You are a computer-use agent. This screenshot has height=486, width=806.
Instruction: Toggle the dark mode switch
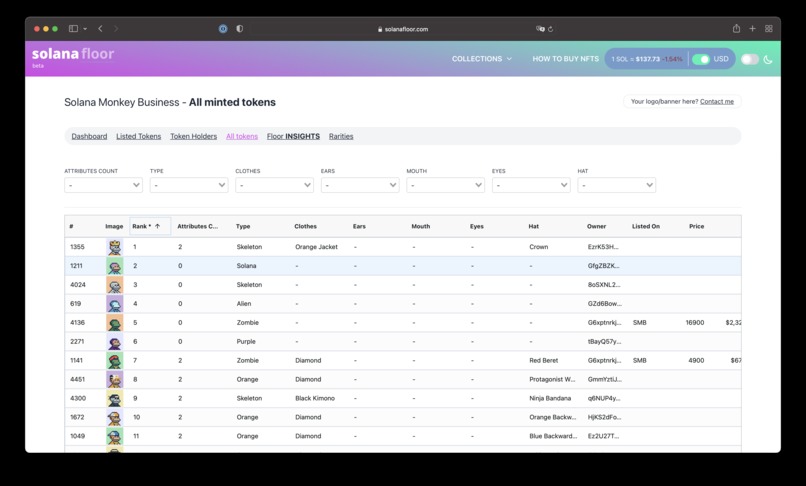[x=749, y=59]
